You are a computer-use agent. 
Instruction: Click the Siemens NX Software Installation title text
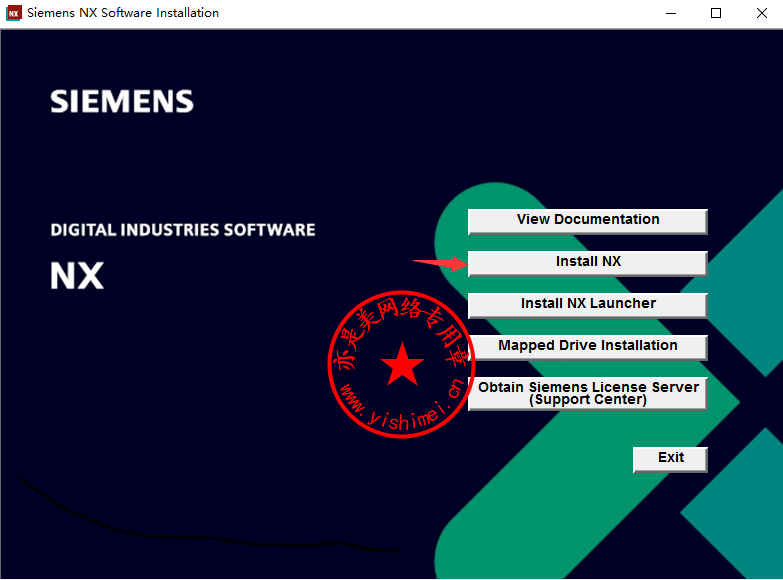pyautogui.click(x=123, y=13)
